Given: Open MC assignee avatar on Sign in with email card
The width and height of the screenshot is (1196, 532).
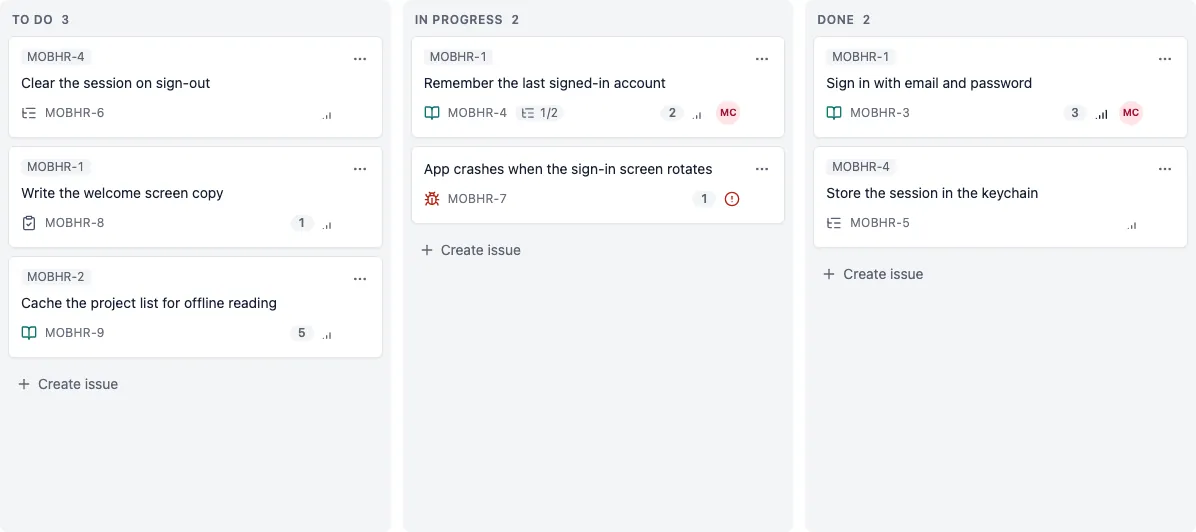Looking at the screenshot, I should [x=1131, y=113].
